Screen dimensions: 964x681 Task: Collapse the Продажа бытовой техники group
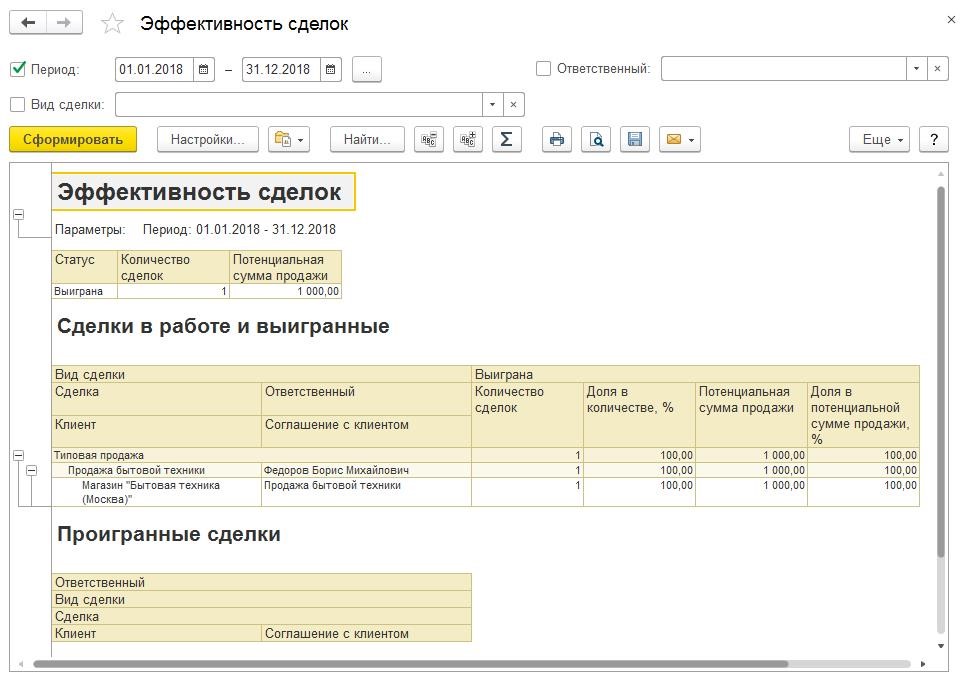pyautogui.click(x=31, y=471)
